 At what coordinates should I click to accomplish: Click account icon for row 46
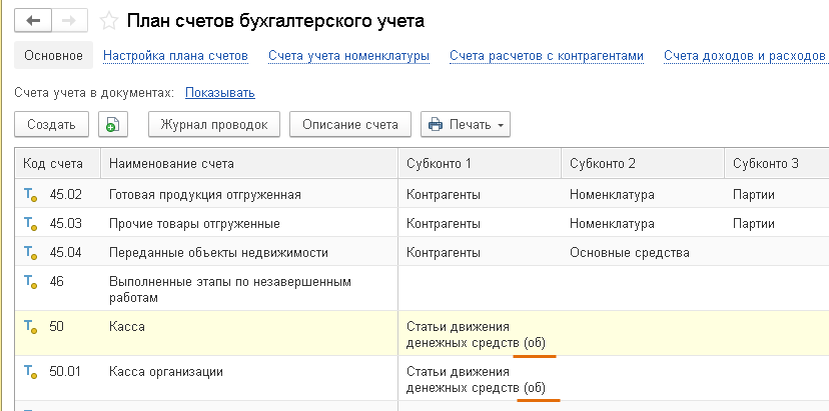coord(31,282)
